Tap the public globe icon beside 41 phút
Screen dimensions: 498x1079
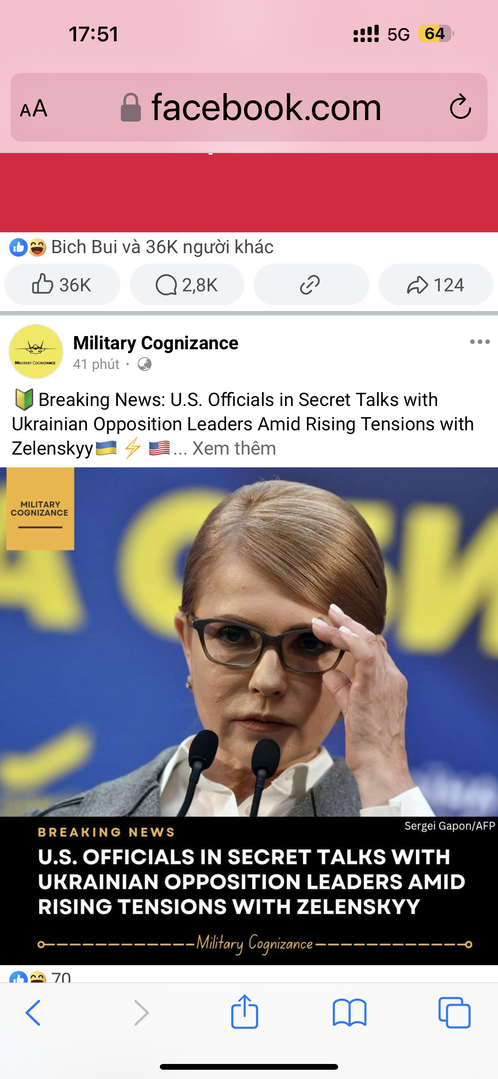click(144, 364)
